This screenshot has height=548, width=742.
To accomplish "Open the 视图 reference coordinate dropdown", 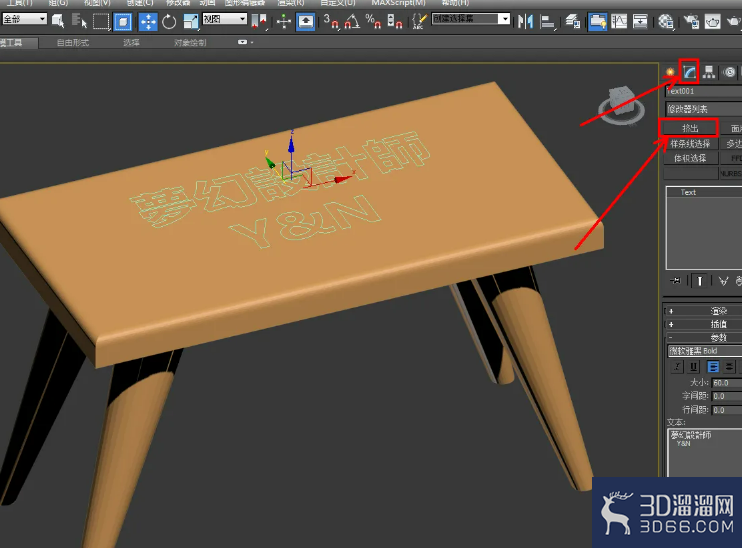I will pyautogui.click(x=225, y=19).
